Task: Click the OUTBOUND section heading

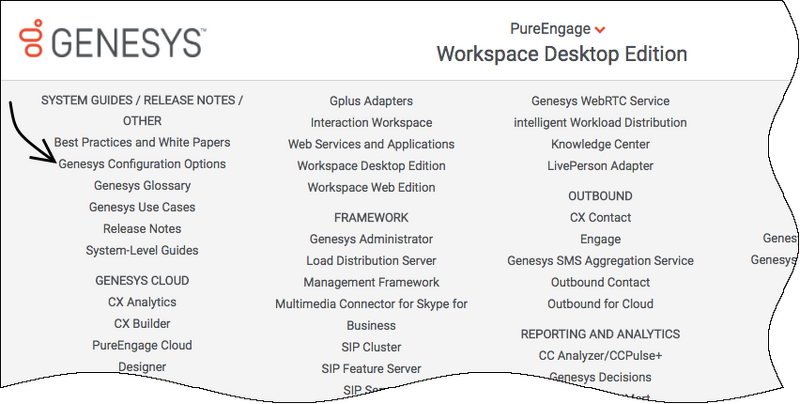Action: point(600,196)
